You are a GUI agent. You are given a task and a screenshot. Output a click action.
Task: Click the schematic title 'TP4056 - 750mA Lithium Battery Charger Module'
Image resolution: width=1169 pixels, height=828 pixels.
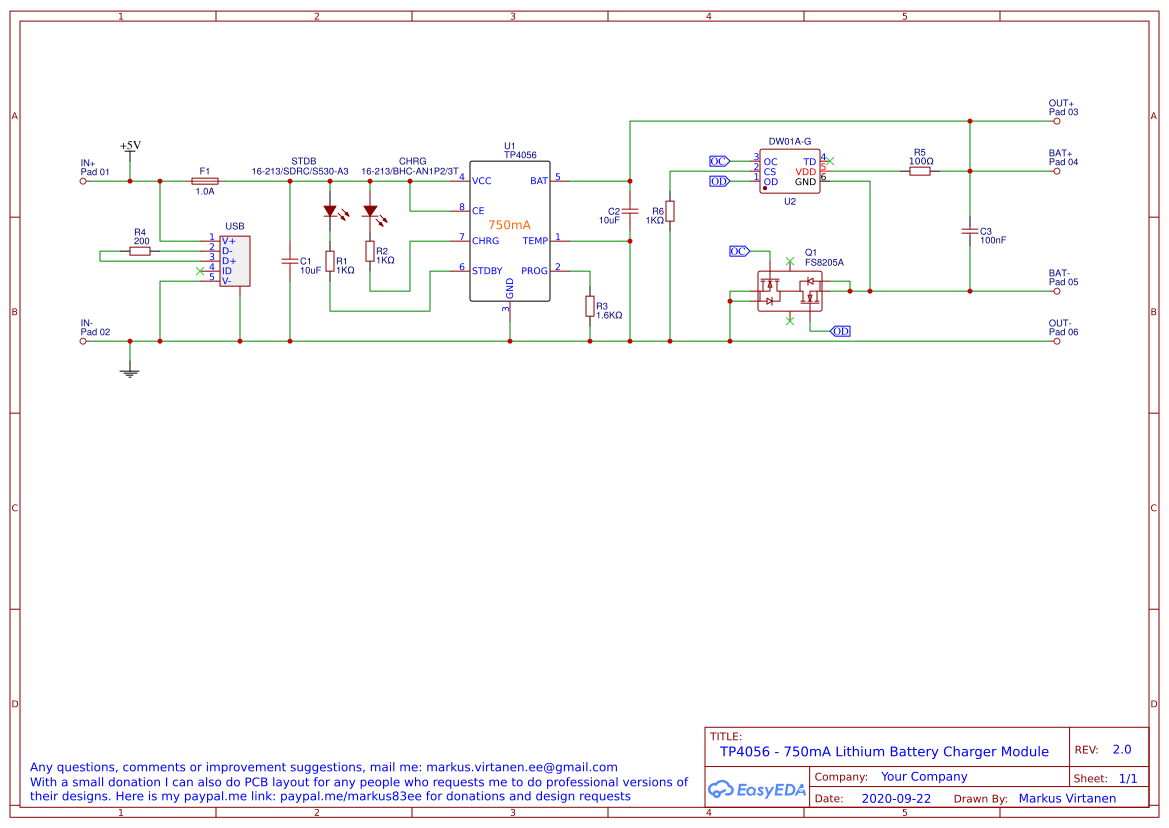884,751
